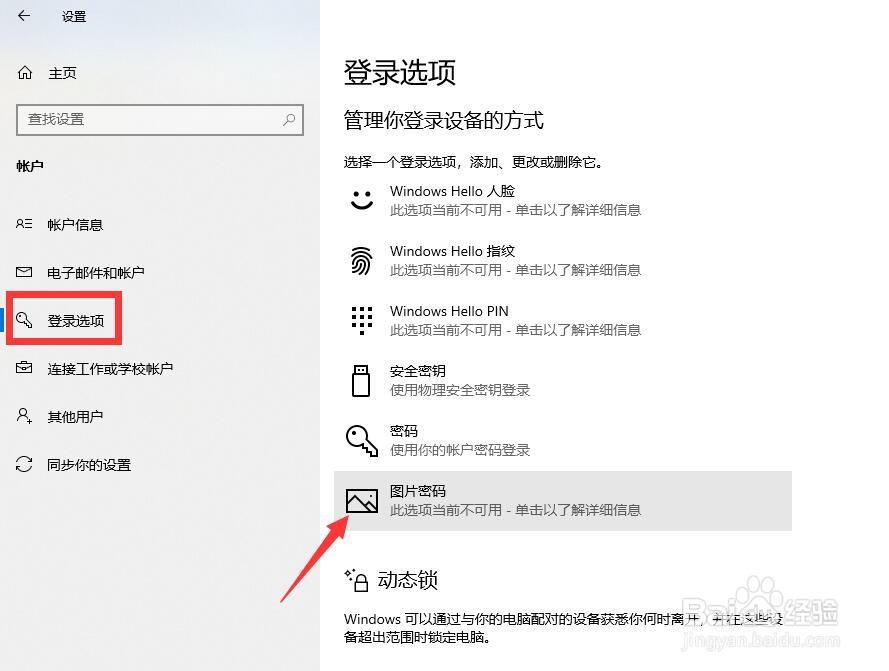Viewport: 889px width, 671px height.
Task: Open 帐户信息 in sidebar
Action: point(75,225)
